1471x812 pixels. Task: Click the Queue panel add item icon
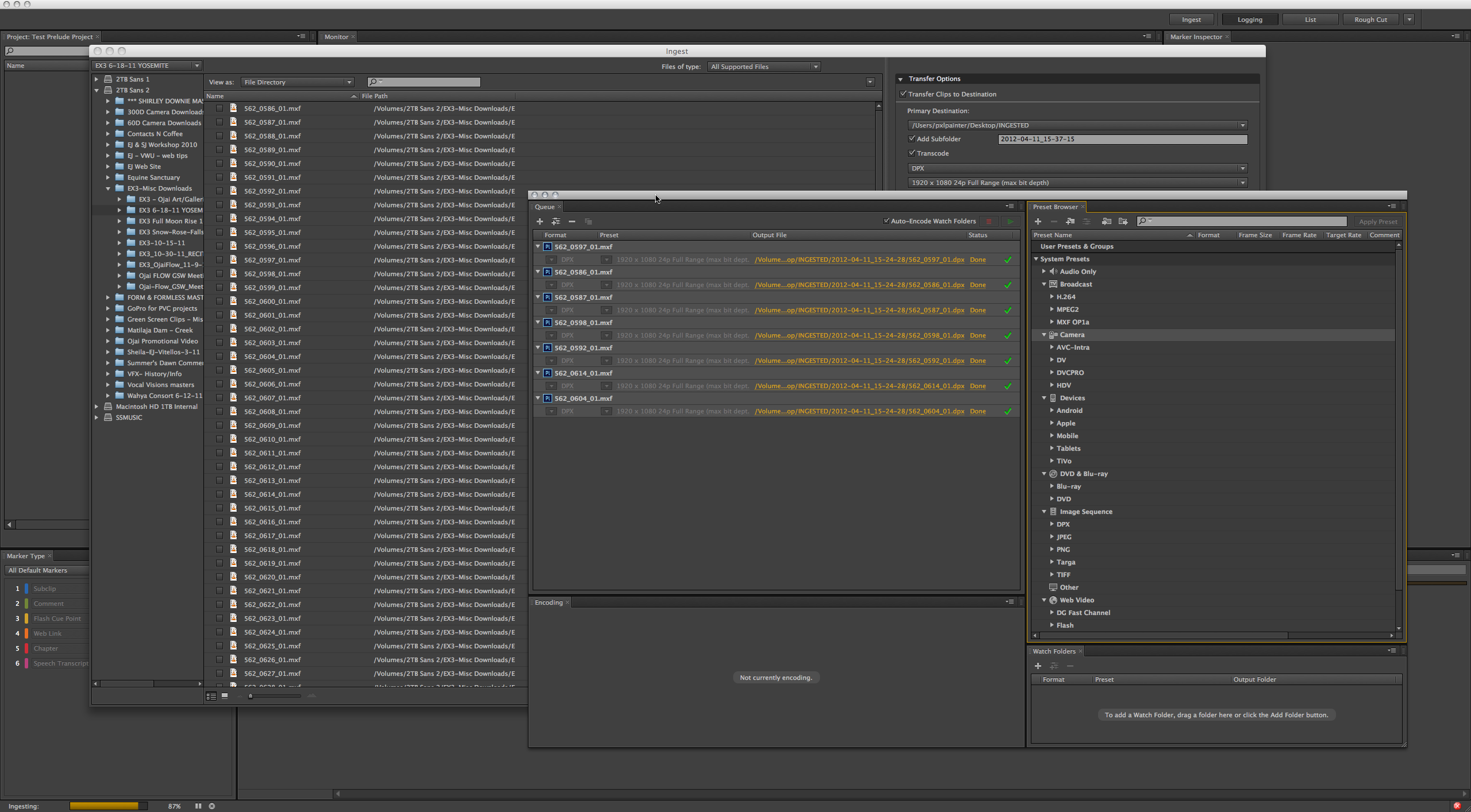540,221
